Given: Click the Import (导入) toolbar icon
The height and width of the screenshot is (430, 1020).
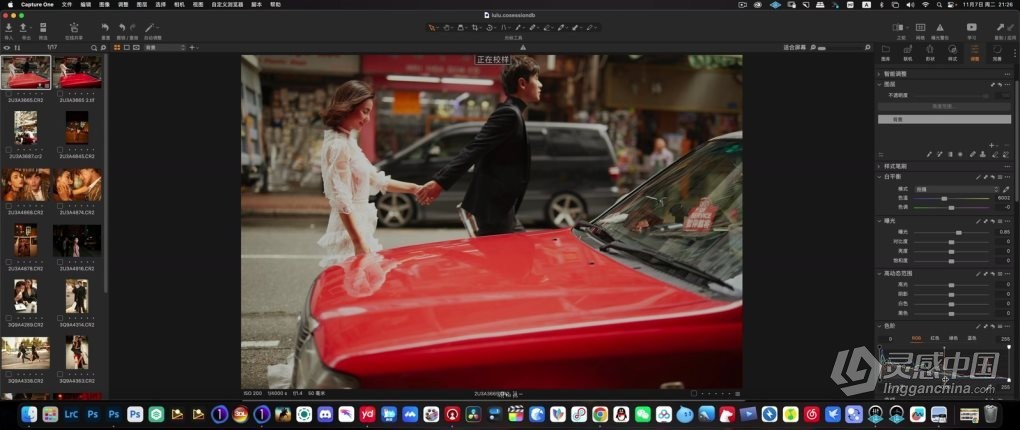Looking at the screenshot, I should [8, 29].
